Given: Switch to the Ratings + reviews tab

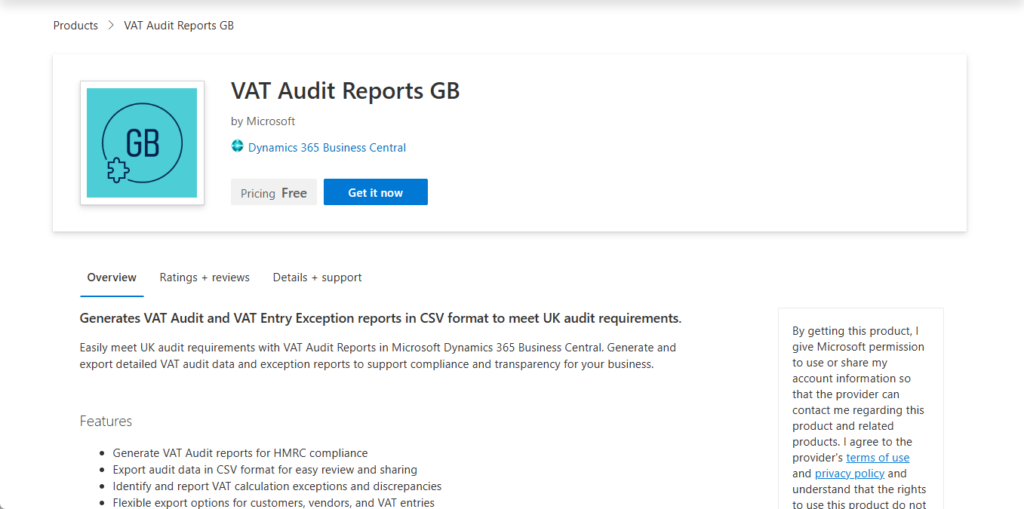Looking at the screenshot, I should pyautogui.click(x=204, y=278).
